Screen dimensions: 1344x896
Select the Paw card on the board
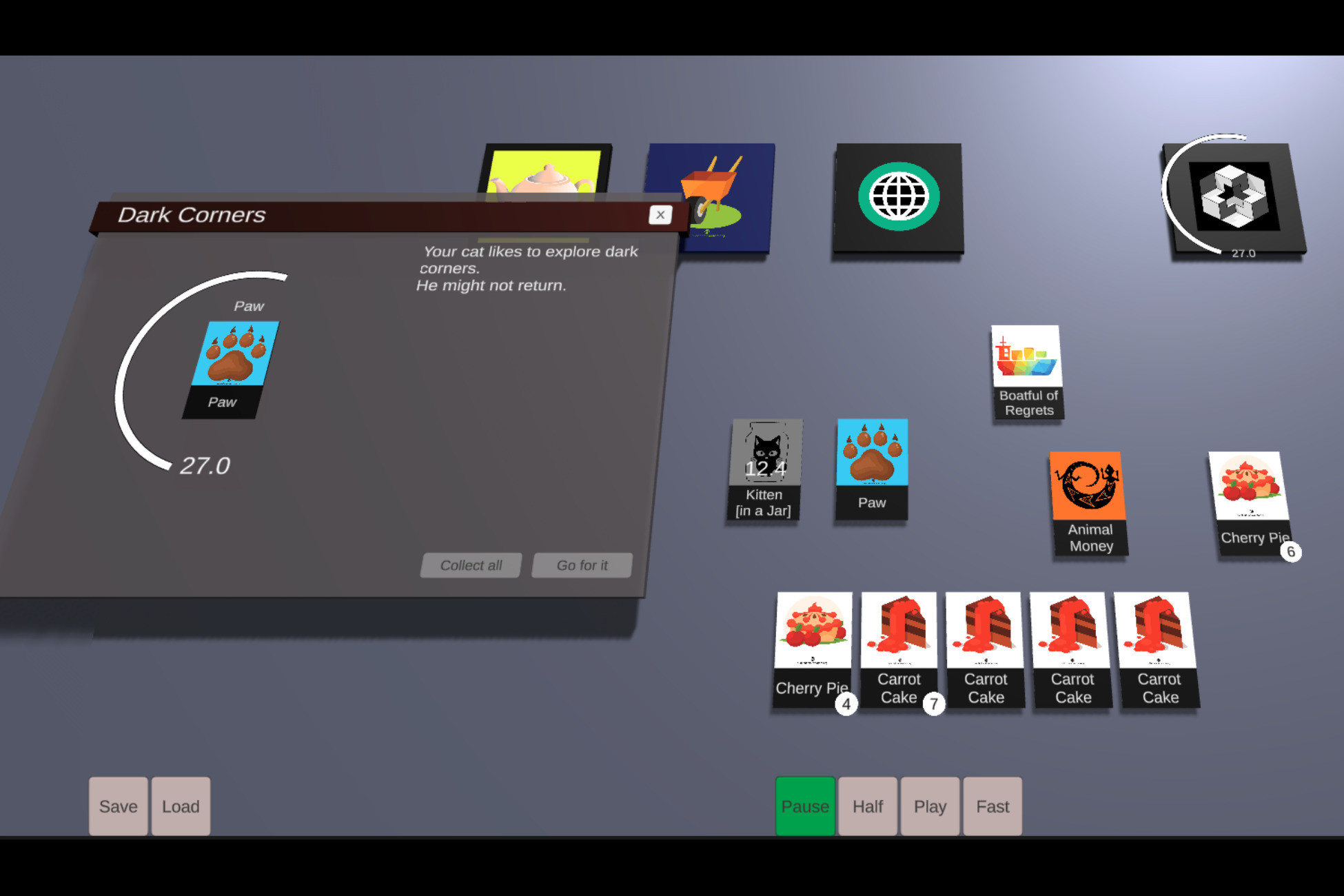point(872,469)
